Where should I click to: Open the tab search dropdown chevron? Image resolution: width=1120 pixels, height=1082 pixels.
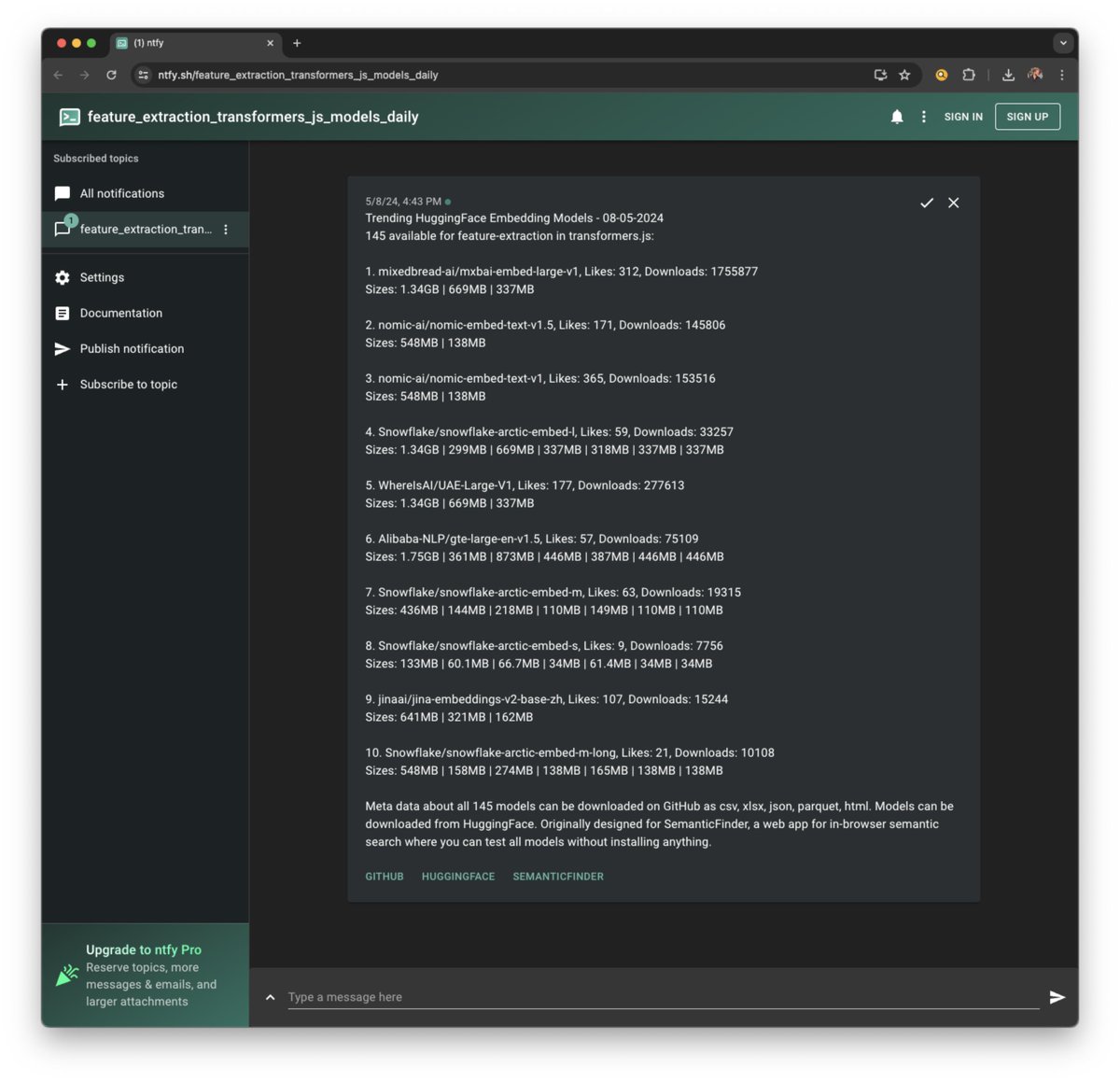point(1063,43)
